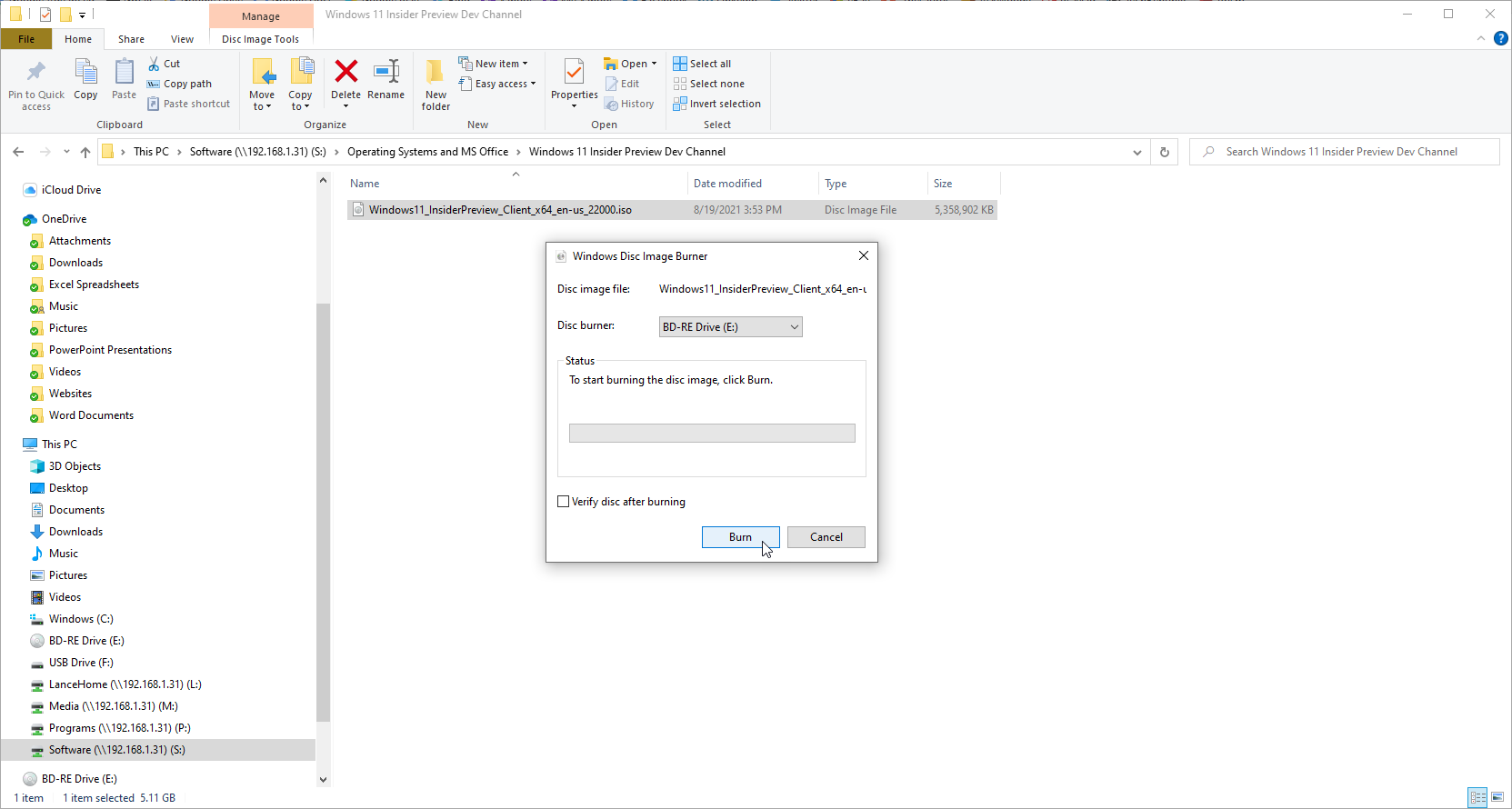Switch to details view in status bar
Screen dimensions: 1512x809
(1478, 797)
